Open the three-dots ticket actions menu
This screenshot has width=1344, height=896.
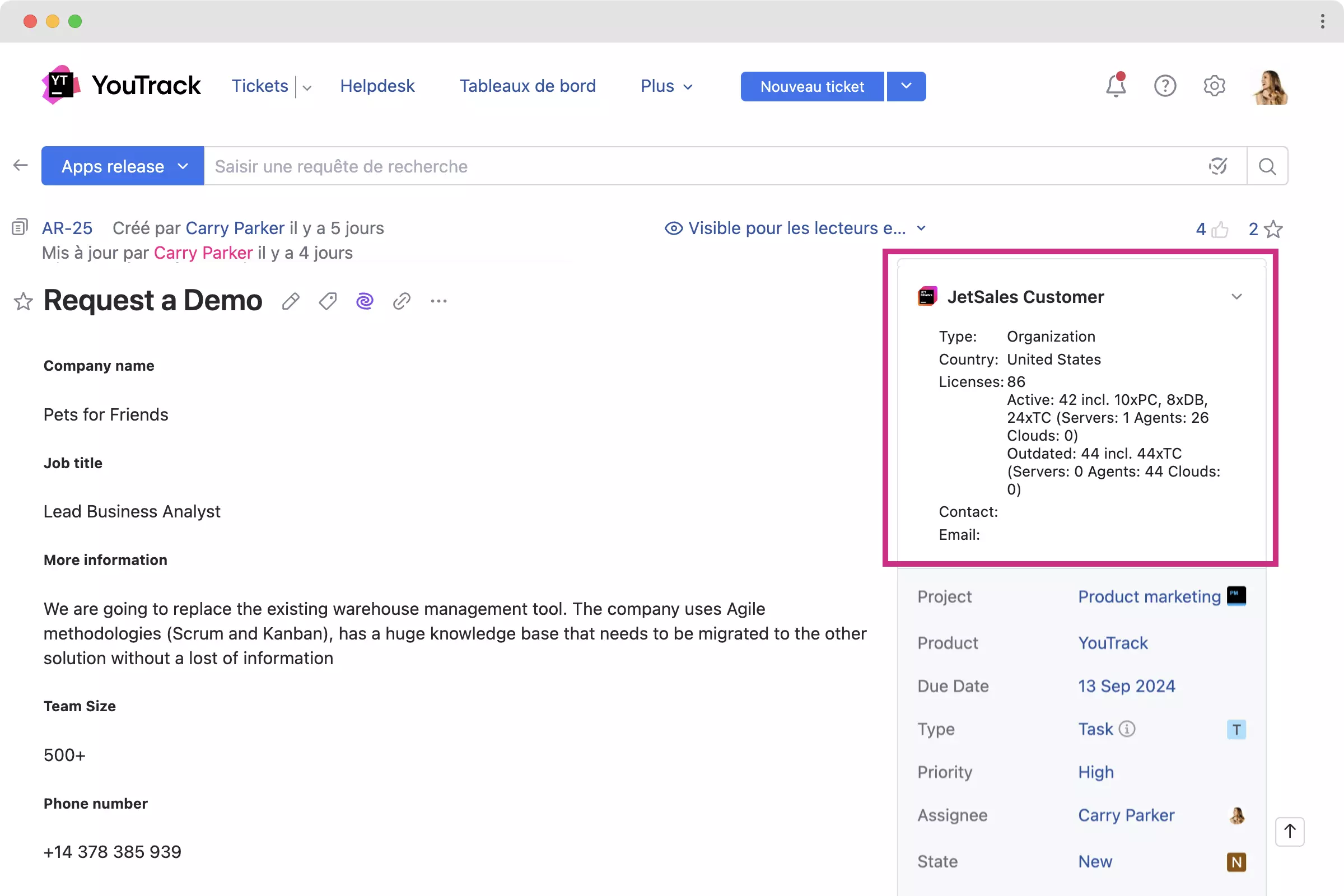(438, 301)
